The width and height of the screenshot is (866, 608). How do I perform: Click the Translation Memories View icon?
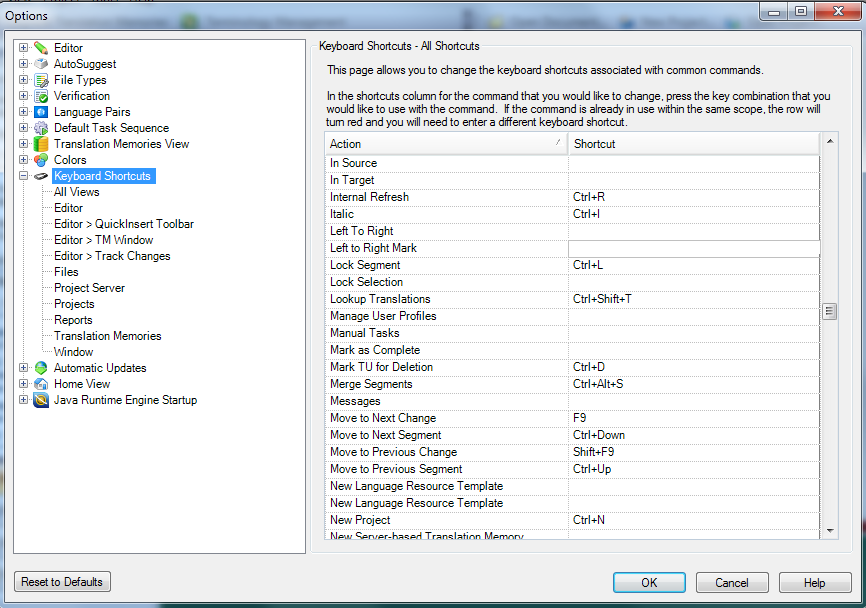pos(41,144)
